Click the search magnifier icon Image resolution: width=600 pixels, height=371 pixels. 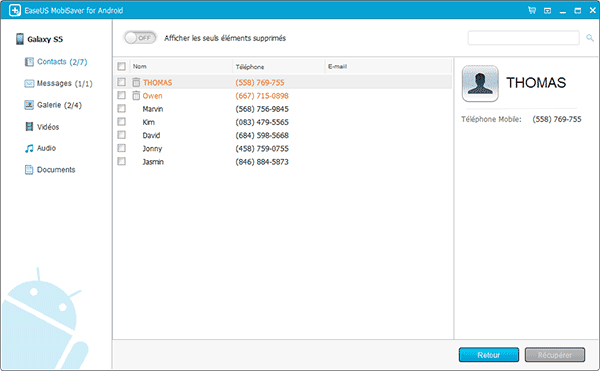590,38
